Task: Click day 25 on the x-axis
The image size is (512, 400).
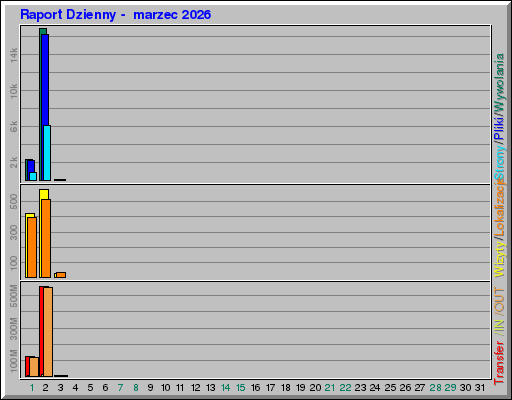Action: click(x=390, y=388)
